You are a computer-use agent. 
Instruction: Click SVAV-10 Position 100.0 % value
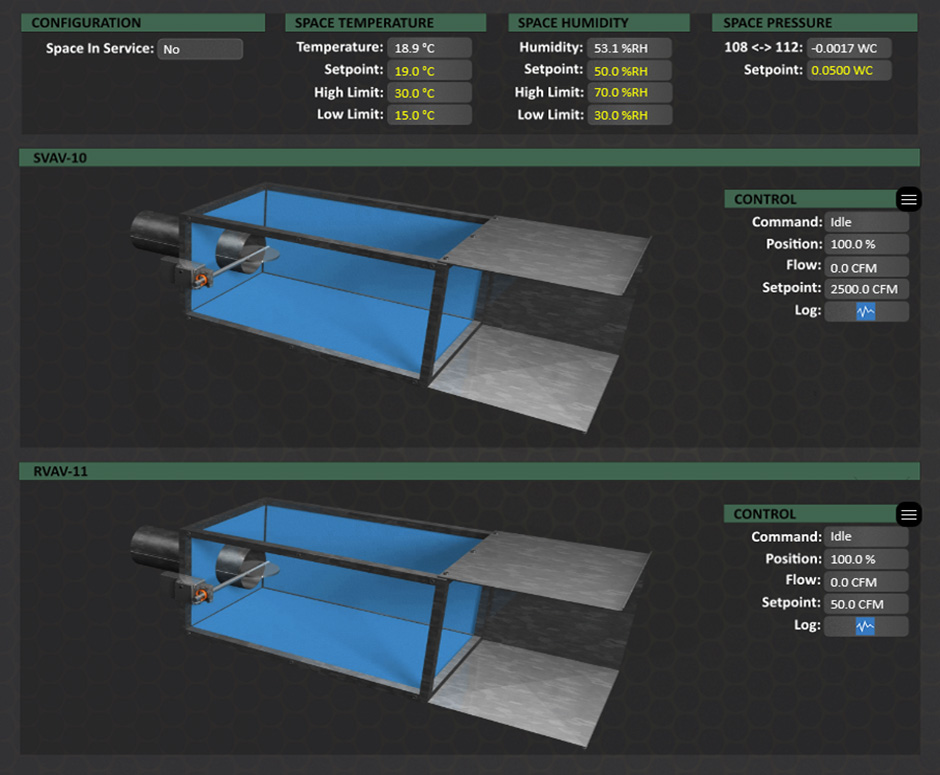867,245
